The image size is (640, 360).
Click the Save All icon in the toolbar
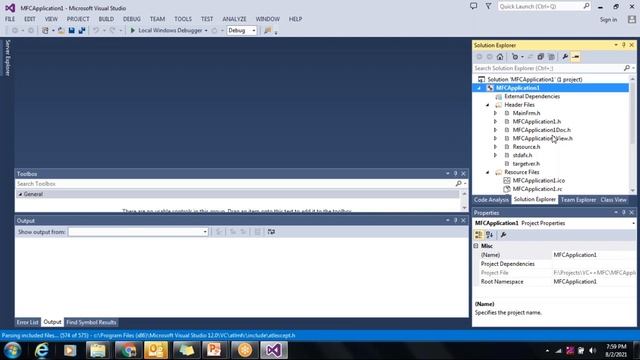point(82,31)
